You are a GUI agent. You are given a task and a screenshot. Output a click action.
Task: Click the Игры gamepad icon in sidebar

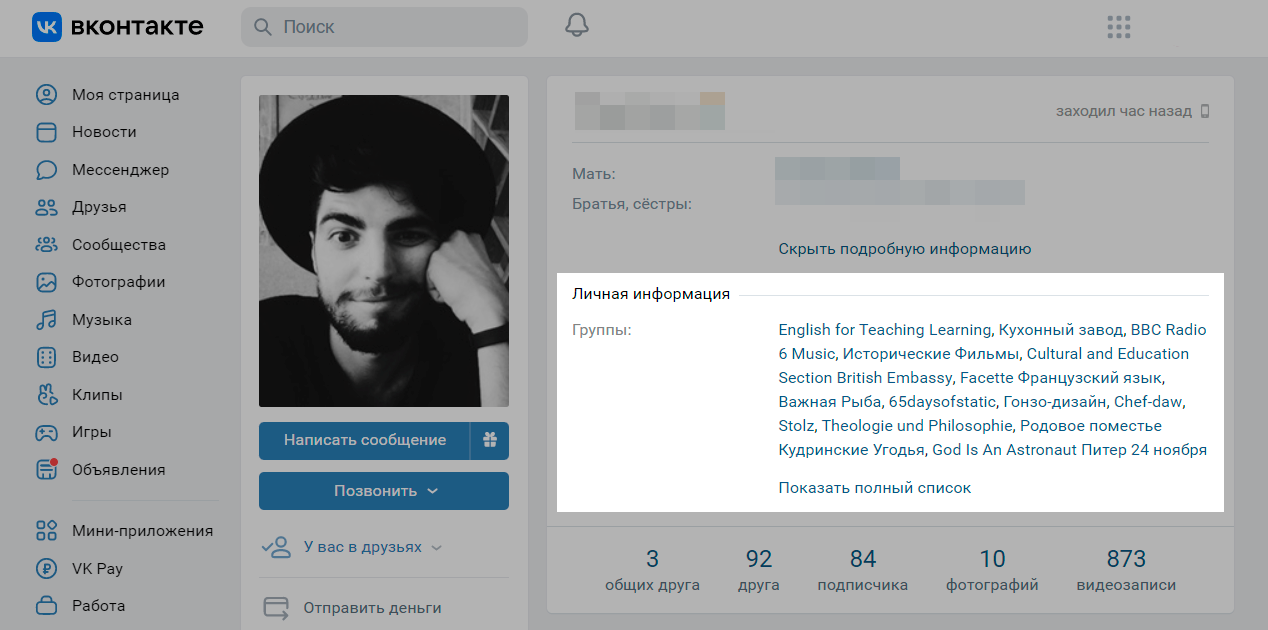click(x=46, y=432)
